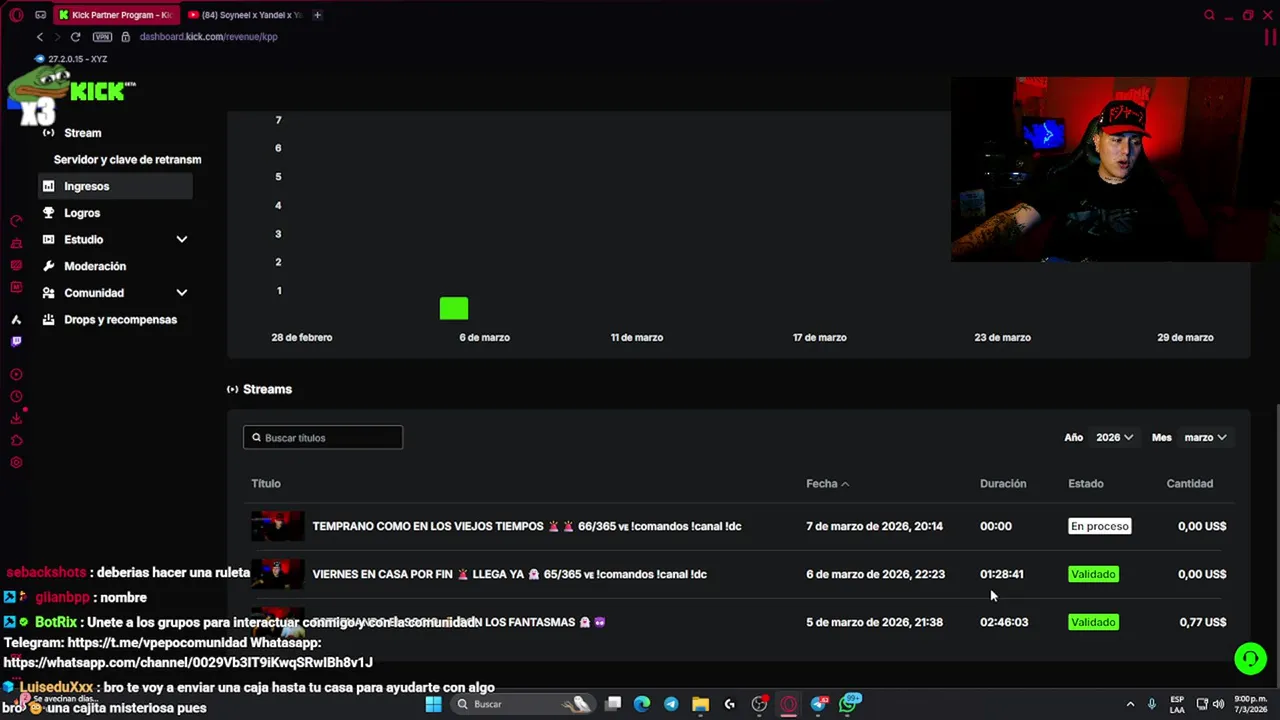Viewport: 1280px width, 720px height.
Task: Click the taskbar volume icon
Action: point(1218,704)
